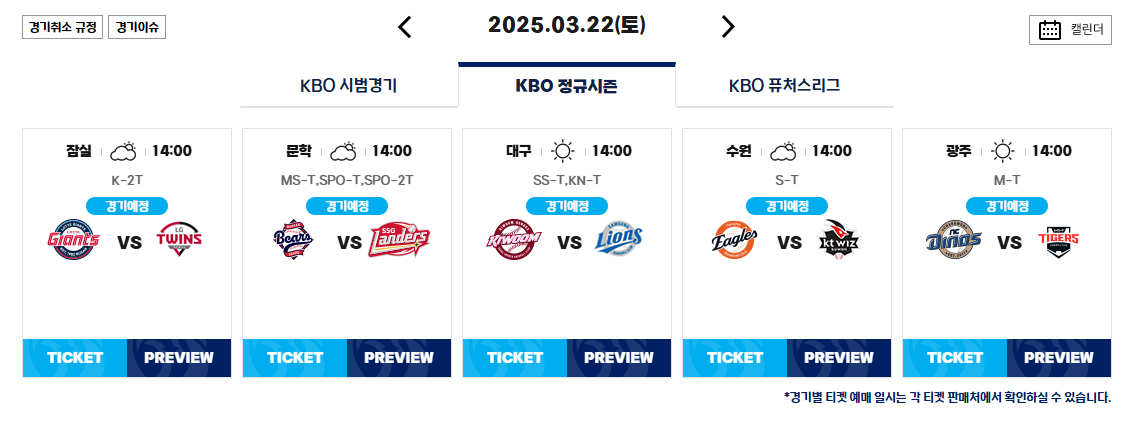Go to the previous date with left chevron
The image size is (1130, 423).
(x=404, y=27)
